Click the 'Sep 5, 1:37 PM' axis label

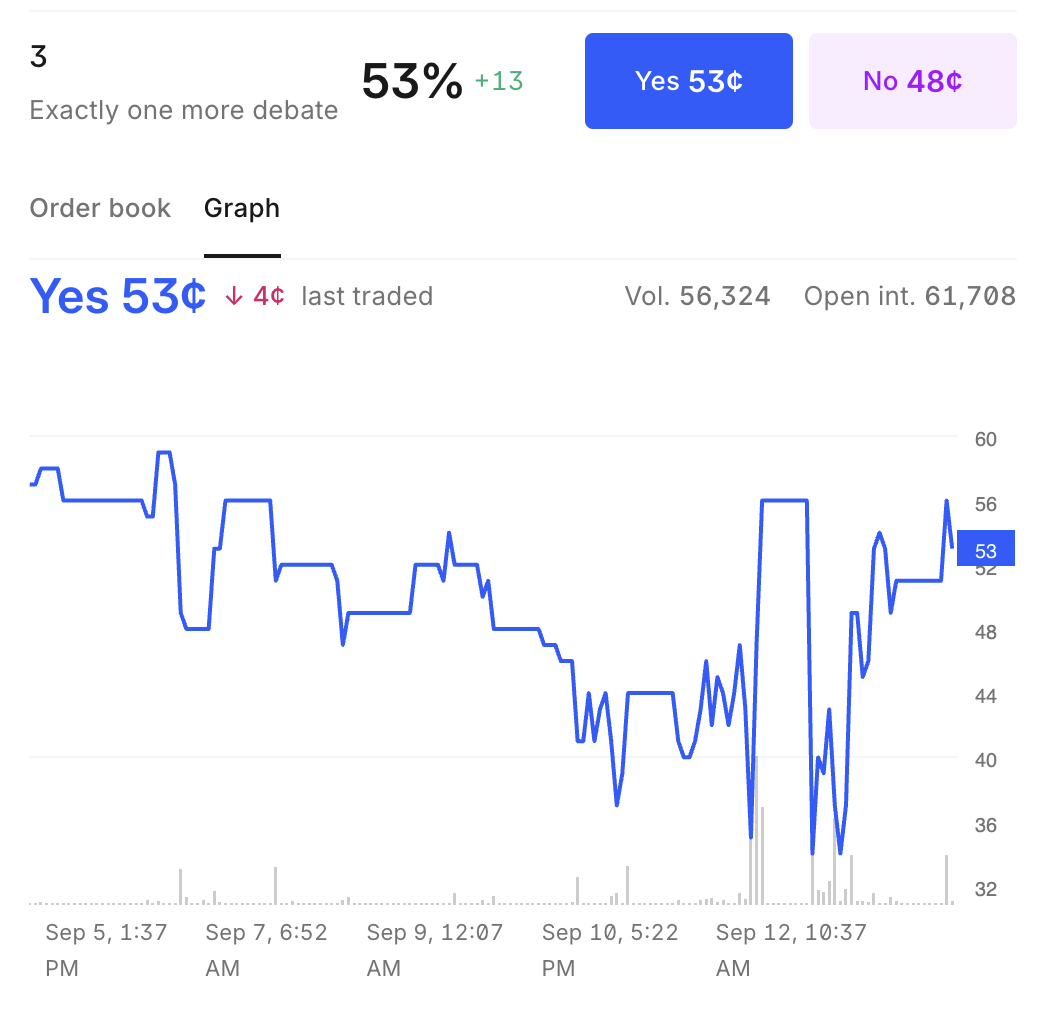click(x=106, y=950)
